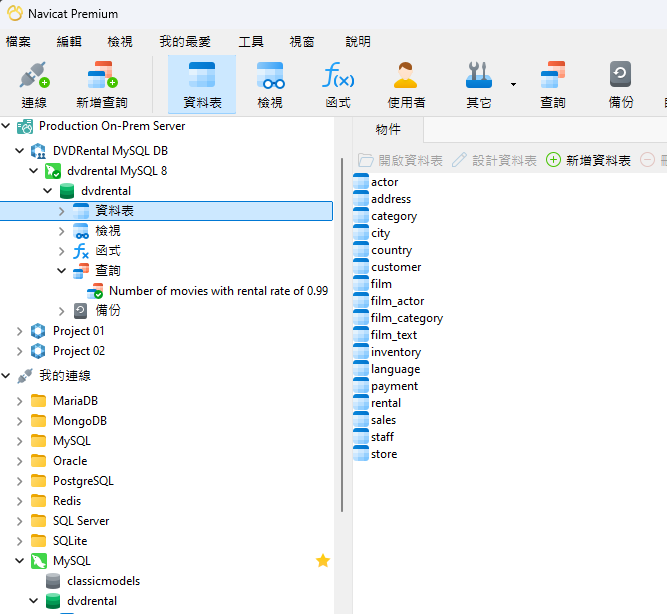Click the dvdrental MySQL 8 connection icon

pyautogui.click(x=53, y=171)
